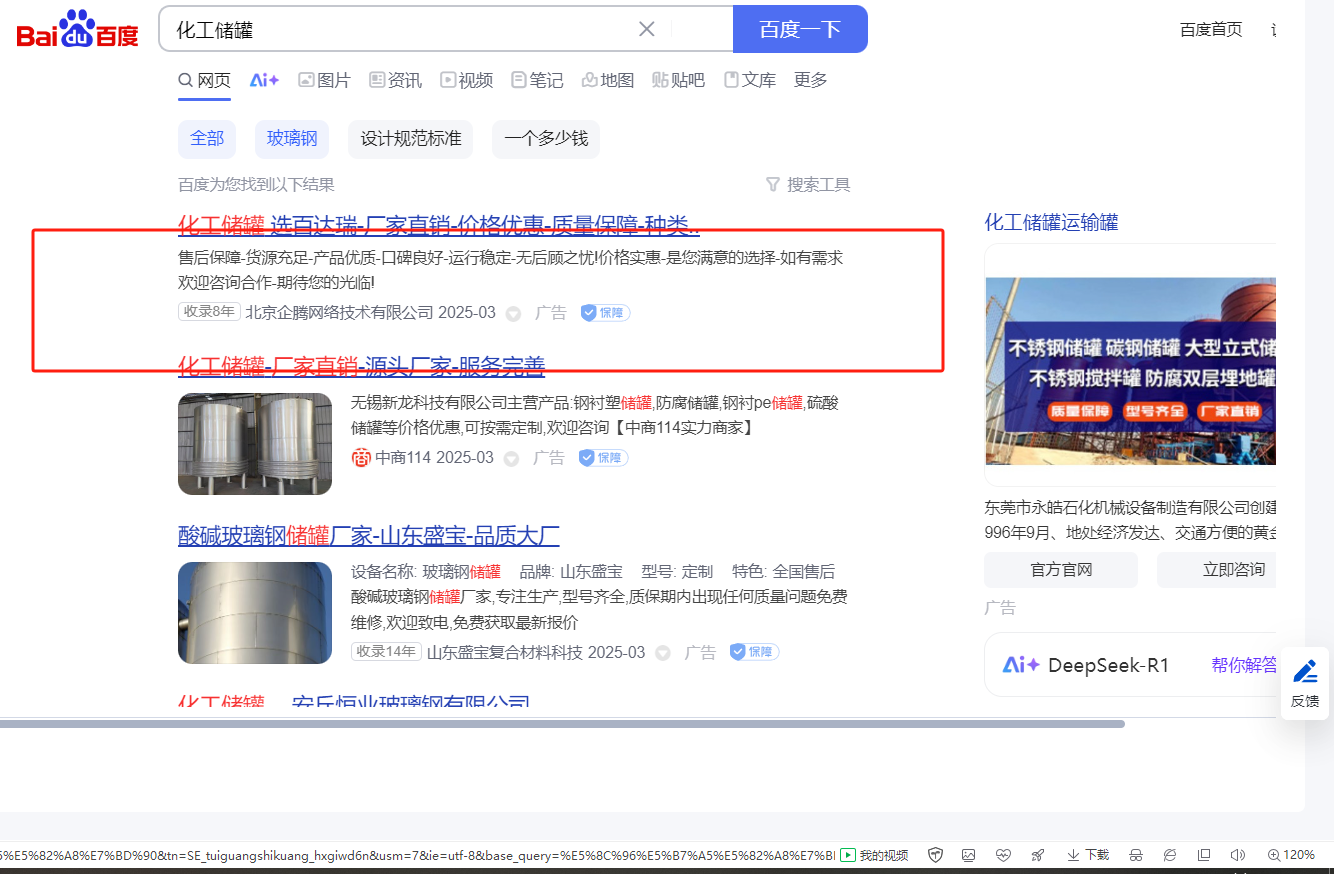
Task: Click the 无锡新龙科技有限公司 description text
Action: [595, 415]
